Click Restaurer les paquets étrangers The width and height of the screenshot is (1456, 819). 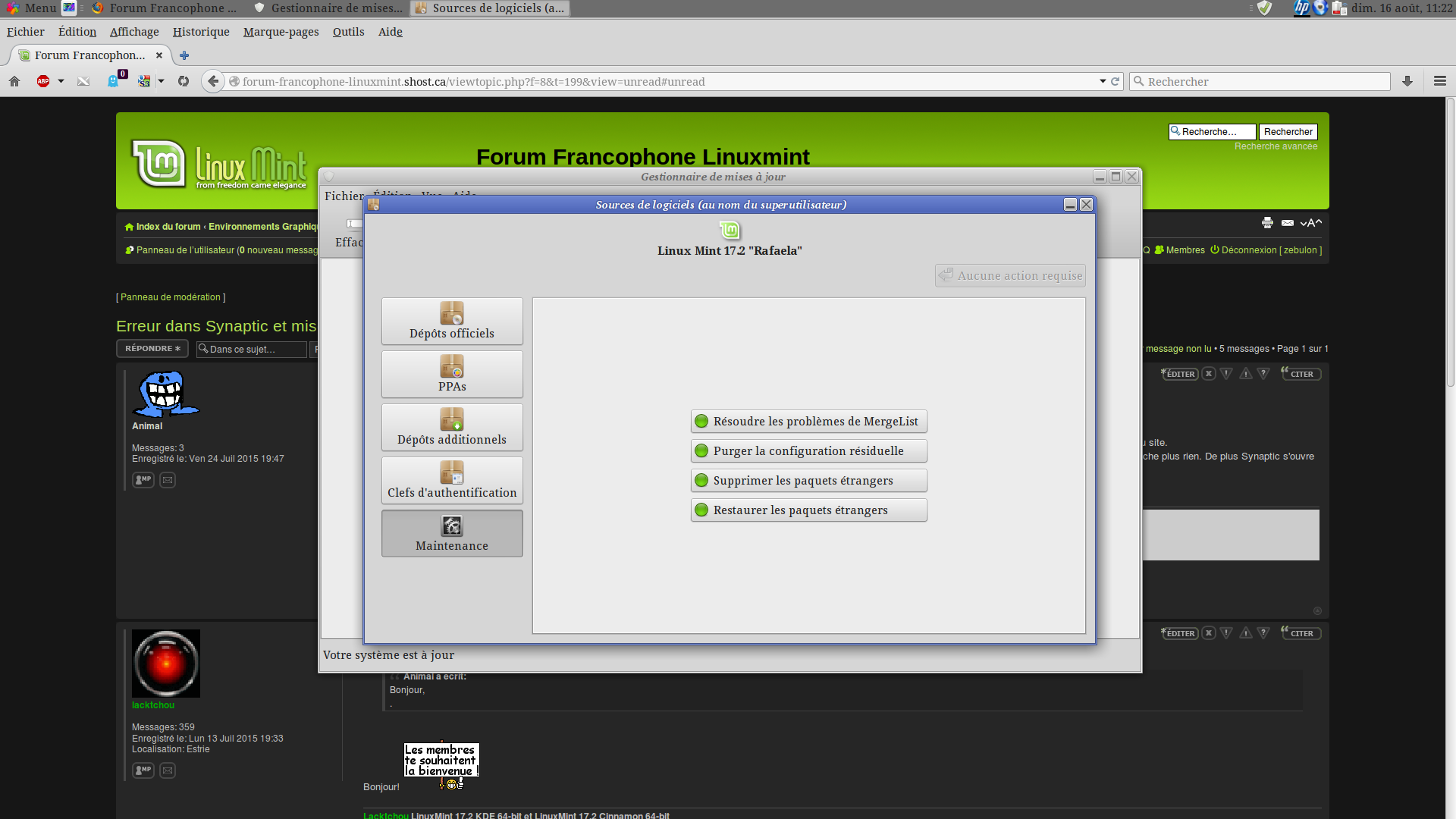tap(808, 510)
